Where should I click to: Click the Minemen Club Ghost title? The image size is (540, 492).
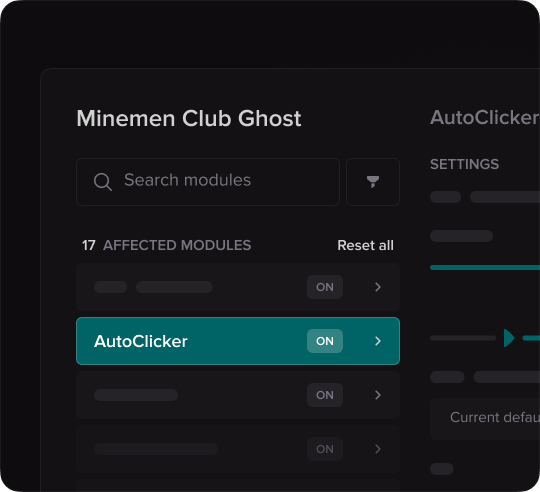(189, 118)
